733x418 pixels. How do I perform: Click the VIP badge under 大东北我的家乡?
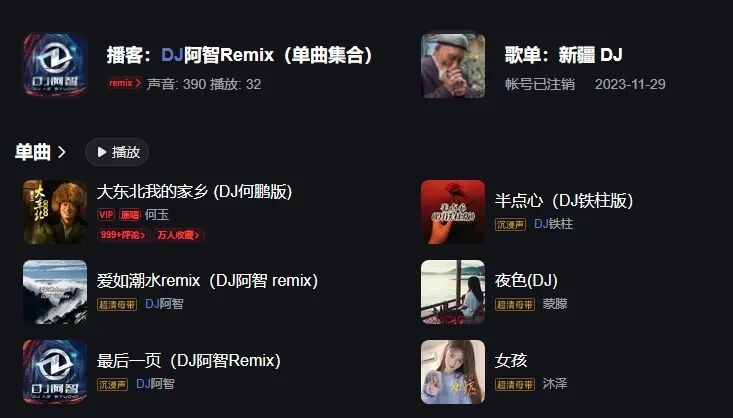coord(106,215)
